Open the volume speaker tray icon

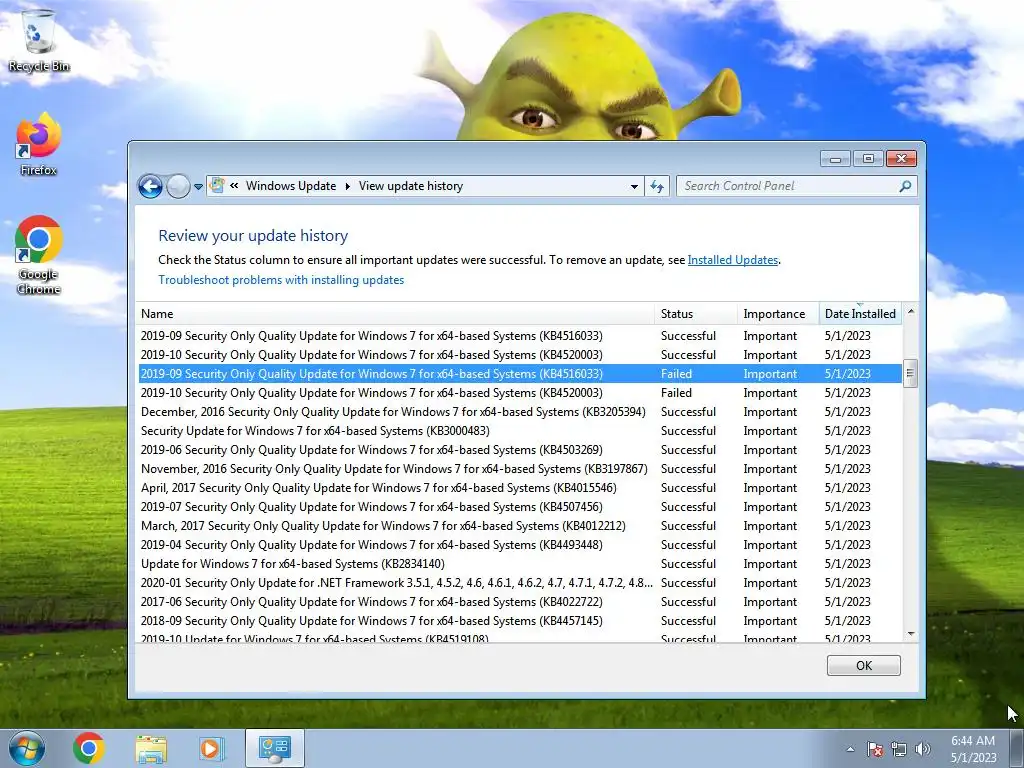pyautogui.click(x=922, y=749)
